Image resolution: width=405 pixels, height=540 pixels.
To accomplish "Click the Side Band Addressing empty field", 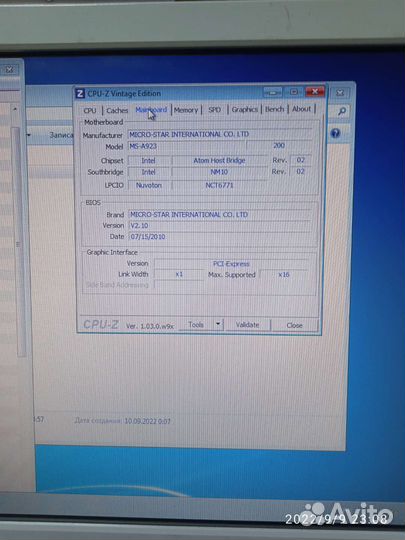I will pyautogui.click(x=179, y=285).
